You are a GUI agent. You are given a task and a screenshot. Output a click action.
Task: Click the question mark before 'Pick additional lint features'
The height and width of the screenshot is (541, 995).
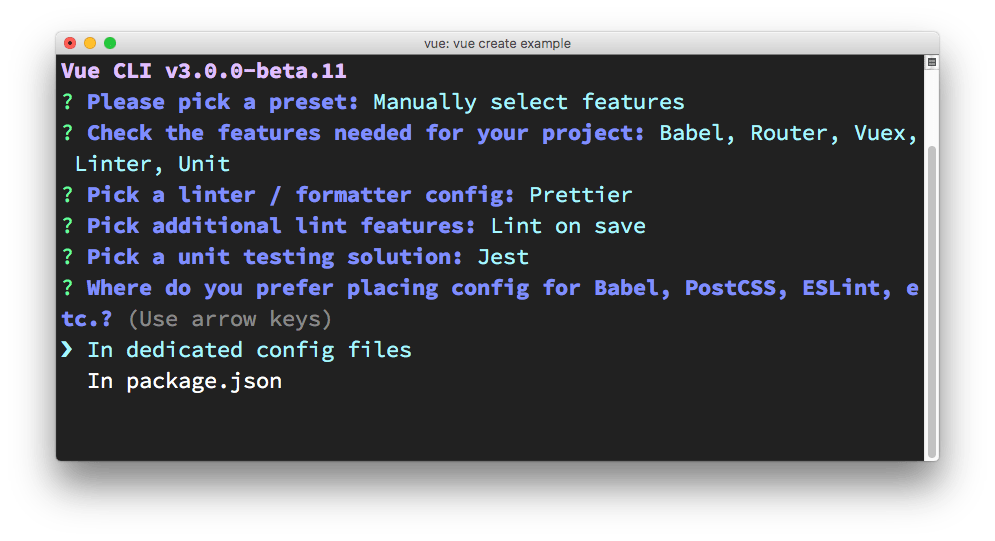coord(67,226)
